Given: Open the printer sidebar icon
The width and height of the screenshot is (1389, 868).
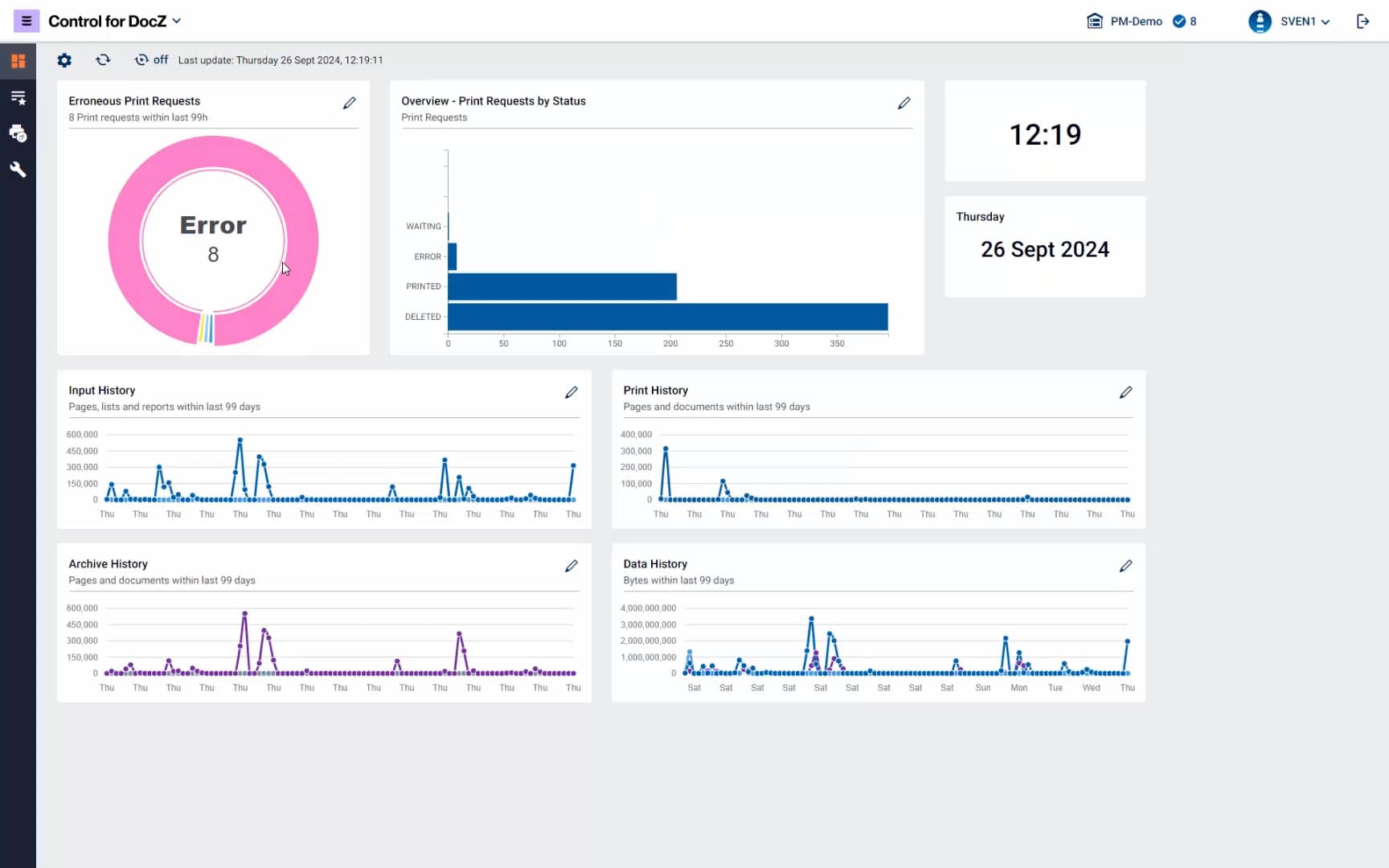Looking at the screenshot, I should [18, 133].
